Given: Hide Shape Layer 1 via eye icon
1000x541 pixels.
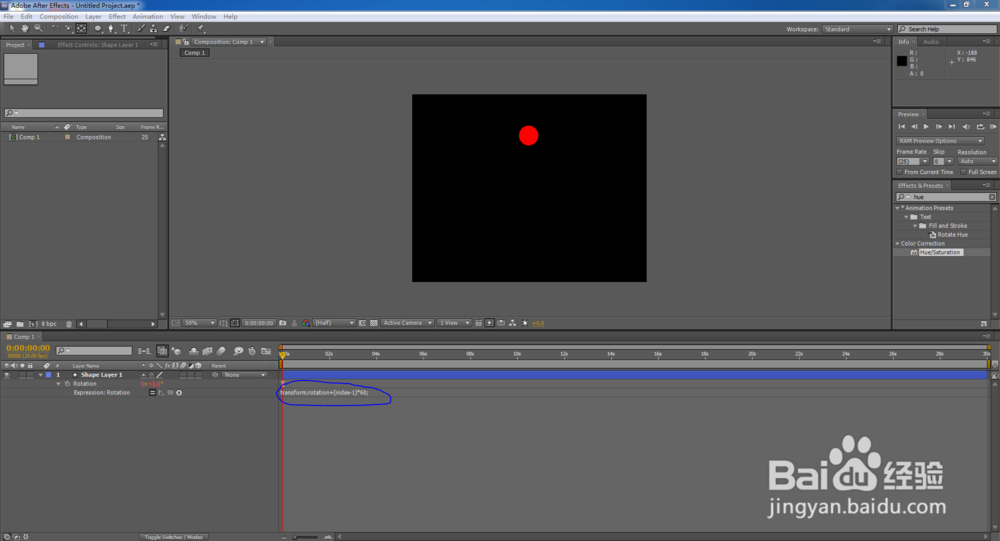Looking at the screenshot, I should (x=7, y=375).
